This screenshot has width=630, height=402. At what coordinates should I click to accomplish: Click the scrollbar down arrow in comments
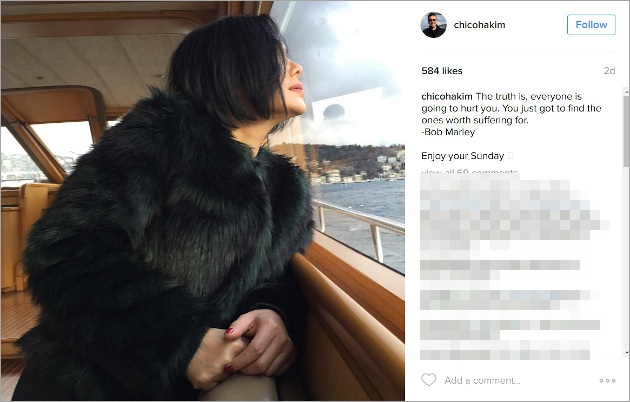[626, 353]
